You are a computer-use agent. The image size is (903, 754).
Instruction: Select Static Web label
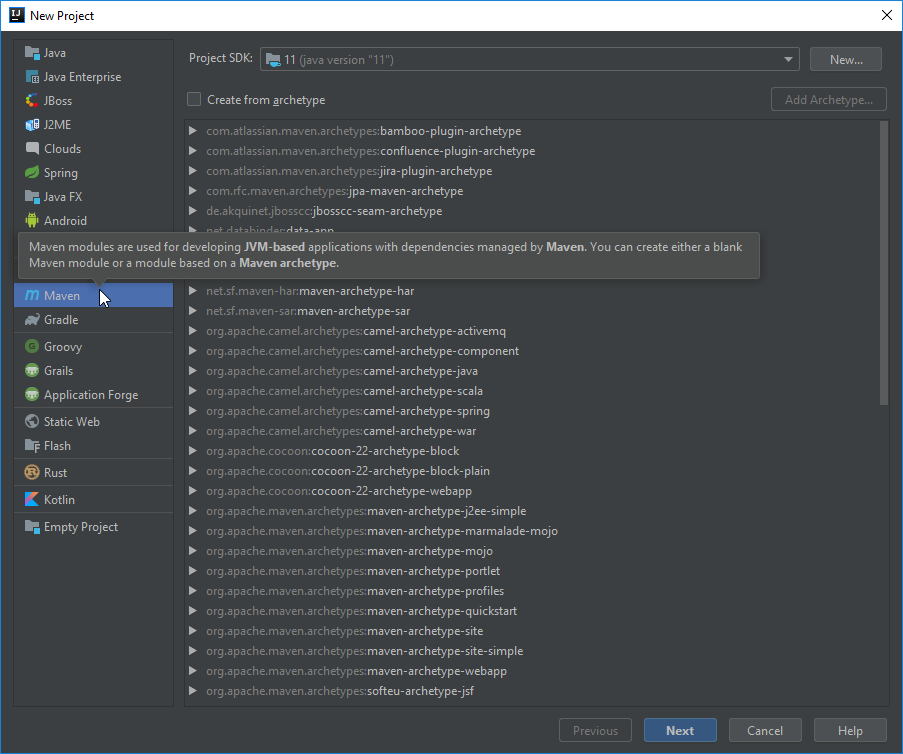71,422
